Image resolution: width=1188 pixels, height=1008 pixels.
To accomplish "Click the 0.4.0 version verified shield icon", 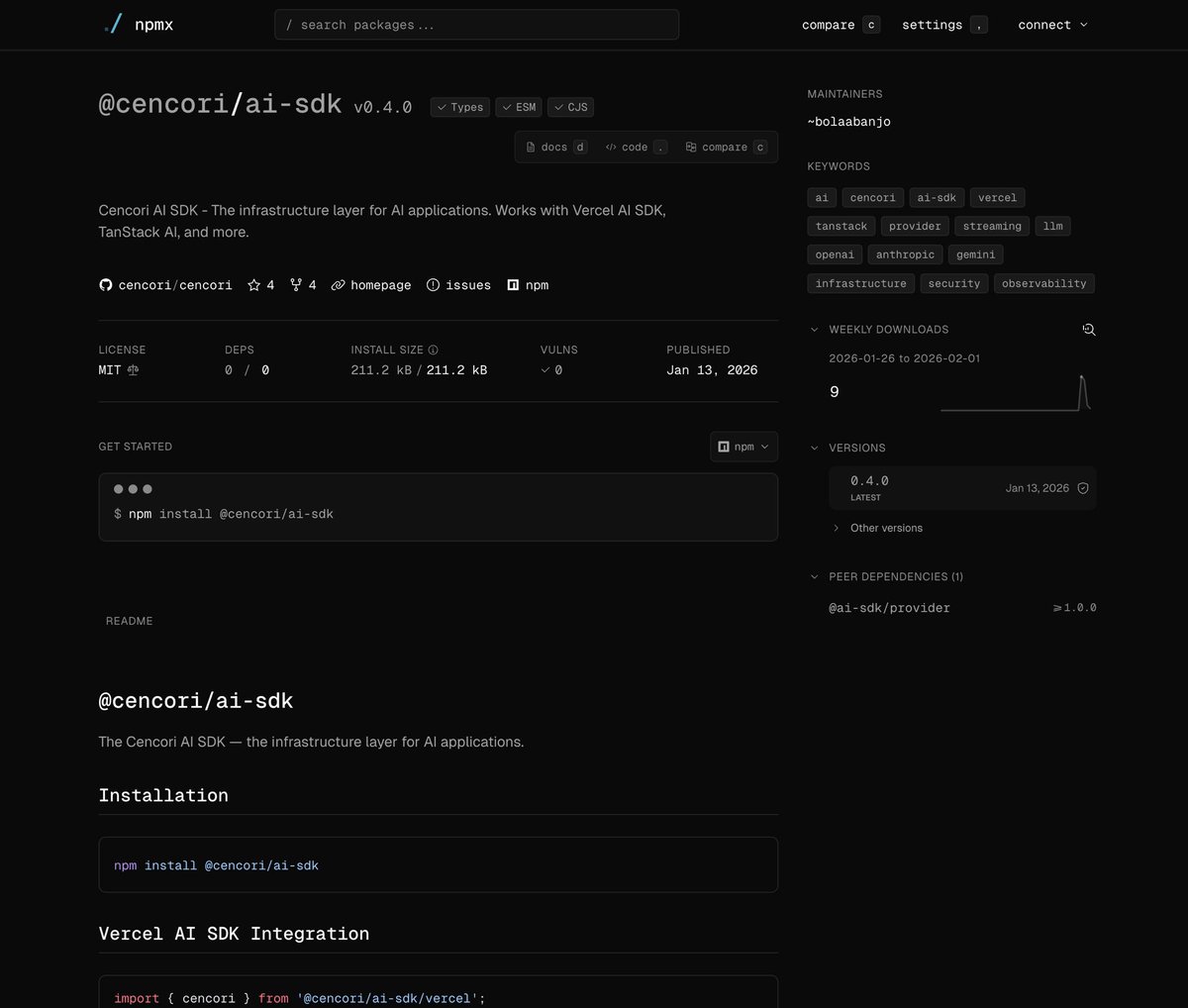I will [1083, 488].
